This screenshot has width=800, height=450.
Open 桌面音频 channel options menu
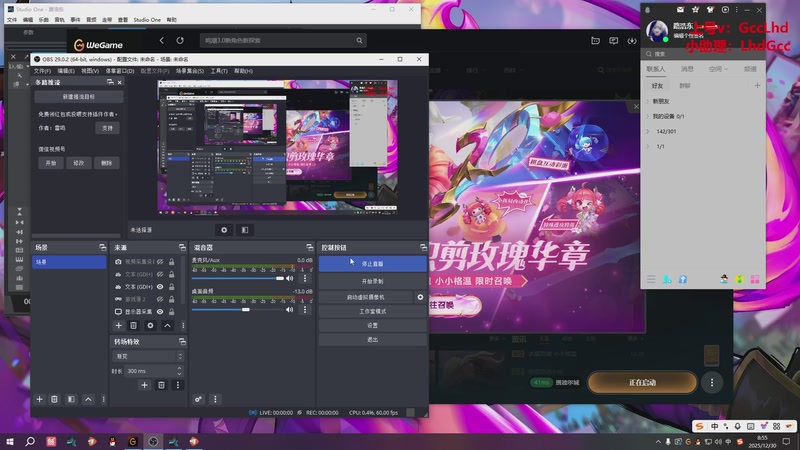coord(305,309)
